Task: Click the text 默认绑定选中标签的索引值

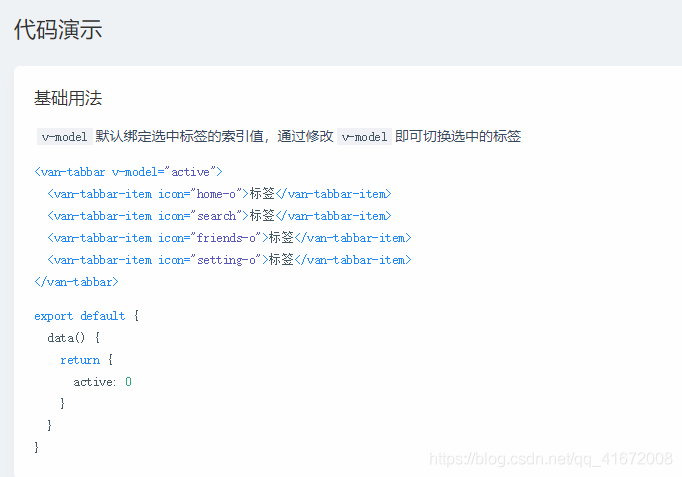Action: click(181, 137)
